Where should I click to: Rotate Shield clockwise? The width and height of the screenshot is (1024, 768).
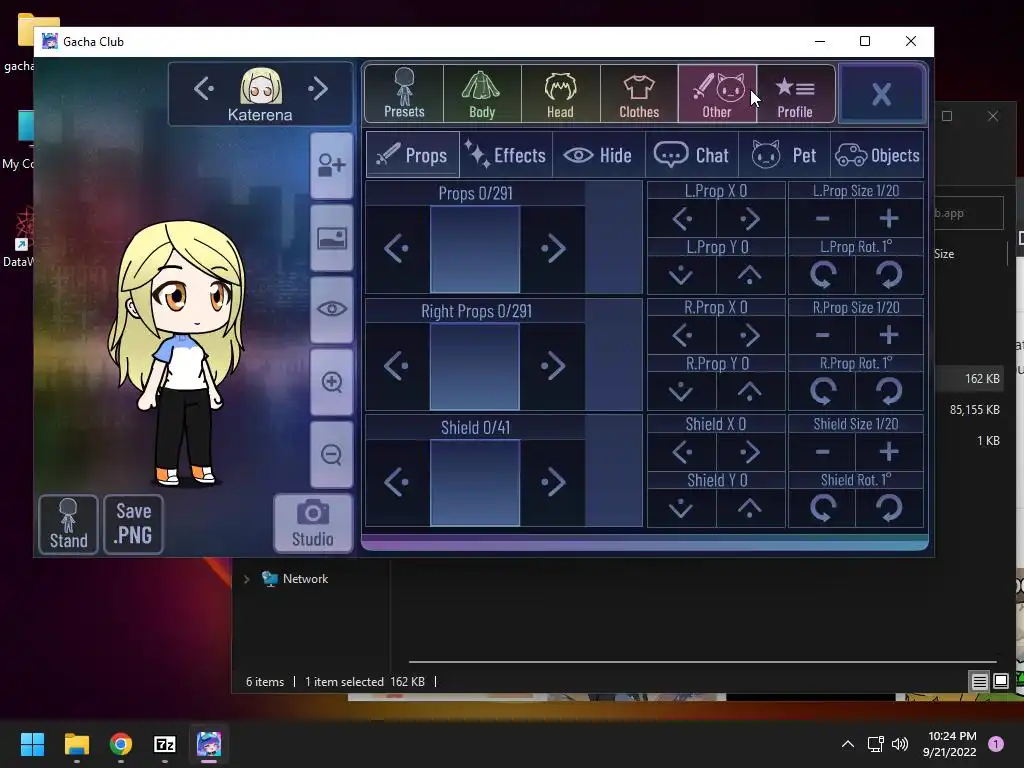pyautogui.click(x=889, y=508)
